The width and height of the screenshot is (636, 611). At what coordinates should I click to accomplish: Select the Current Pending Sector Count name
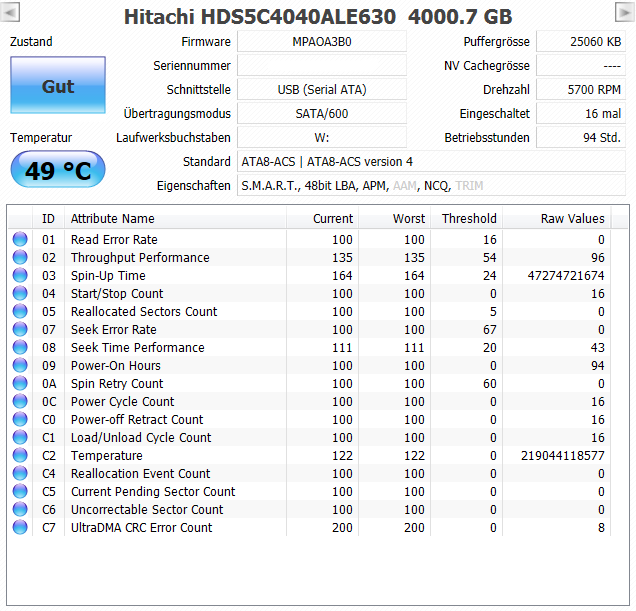pos(153,492)
